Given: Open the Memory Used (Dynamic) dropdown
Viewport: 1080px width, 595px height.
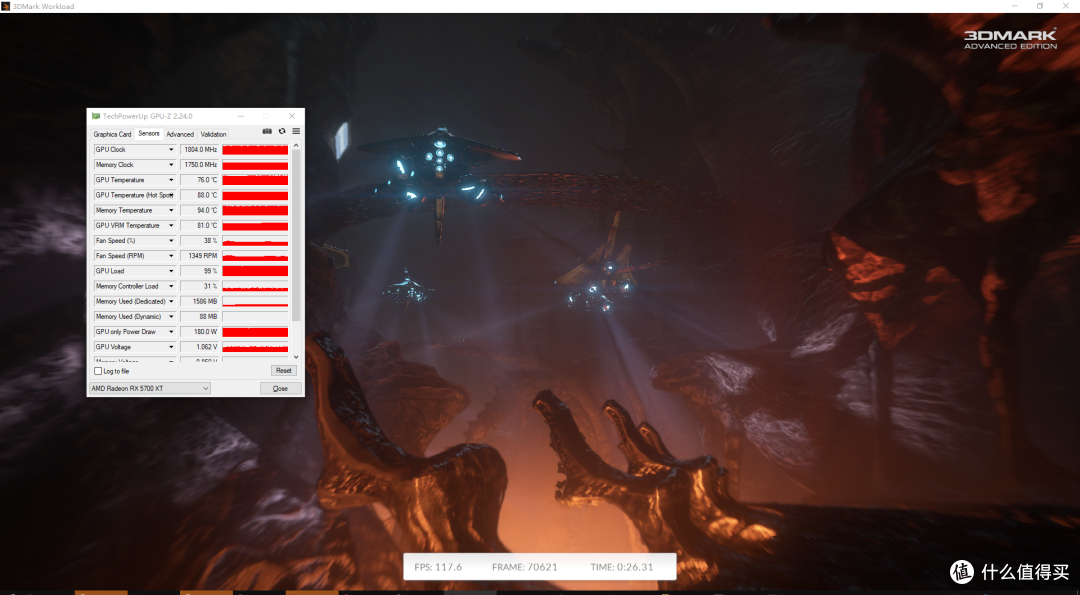Looking at the screenshot, I should click(171, 316).
